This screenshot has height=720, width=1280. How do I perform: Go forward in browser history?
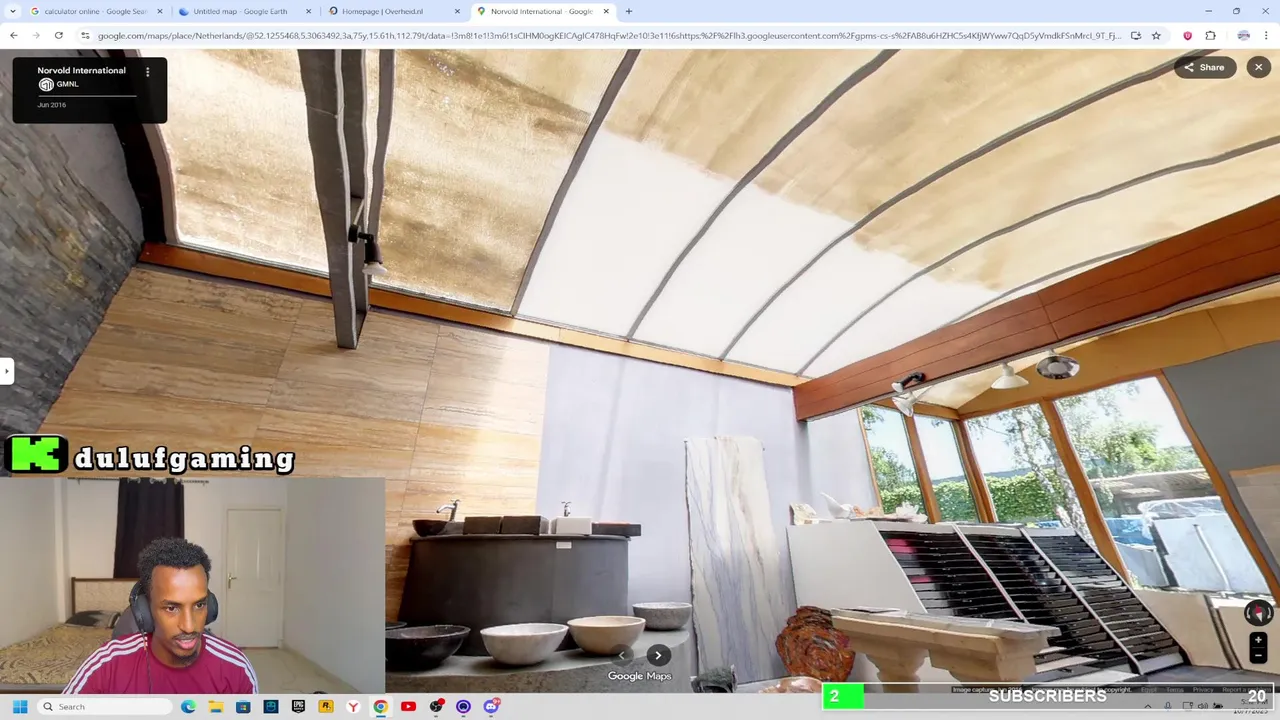(36, 35)
